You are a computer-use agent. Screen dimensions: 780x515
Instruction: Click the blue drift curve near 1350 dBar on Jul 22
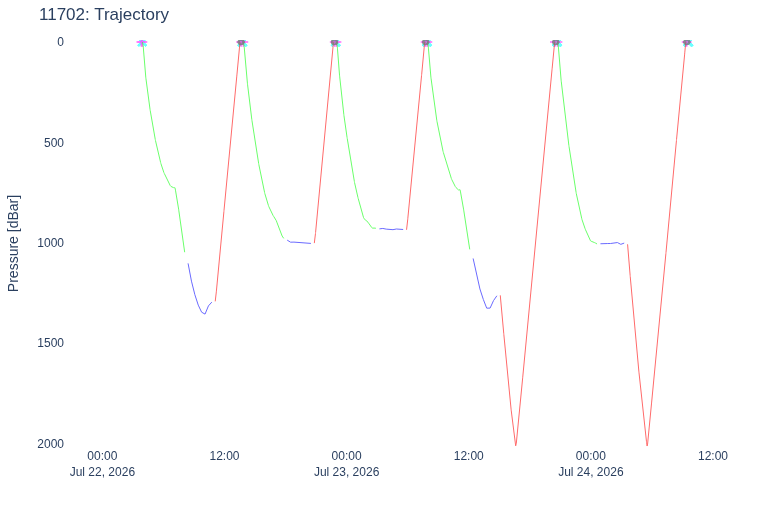click(x=203, y=313)
